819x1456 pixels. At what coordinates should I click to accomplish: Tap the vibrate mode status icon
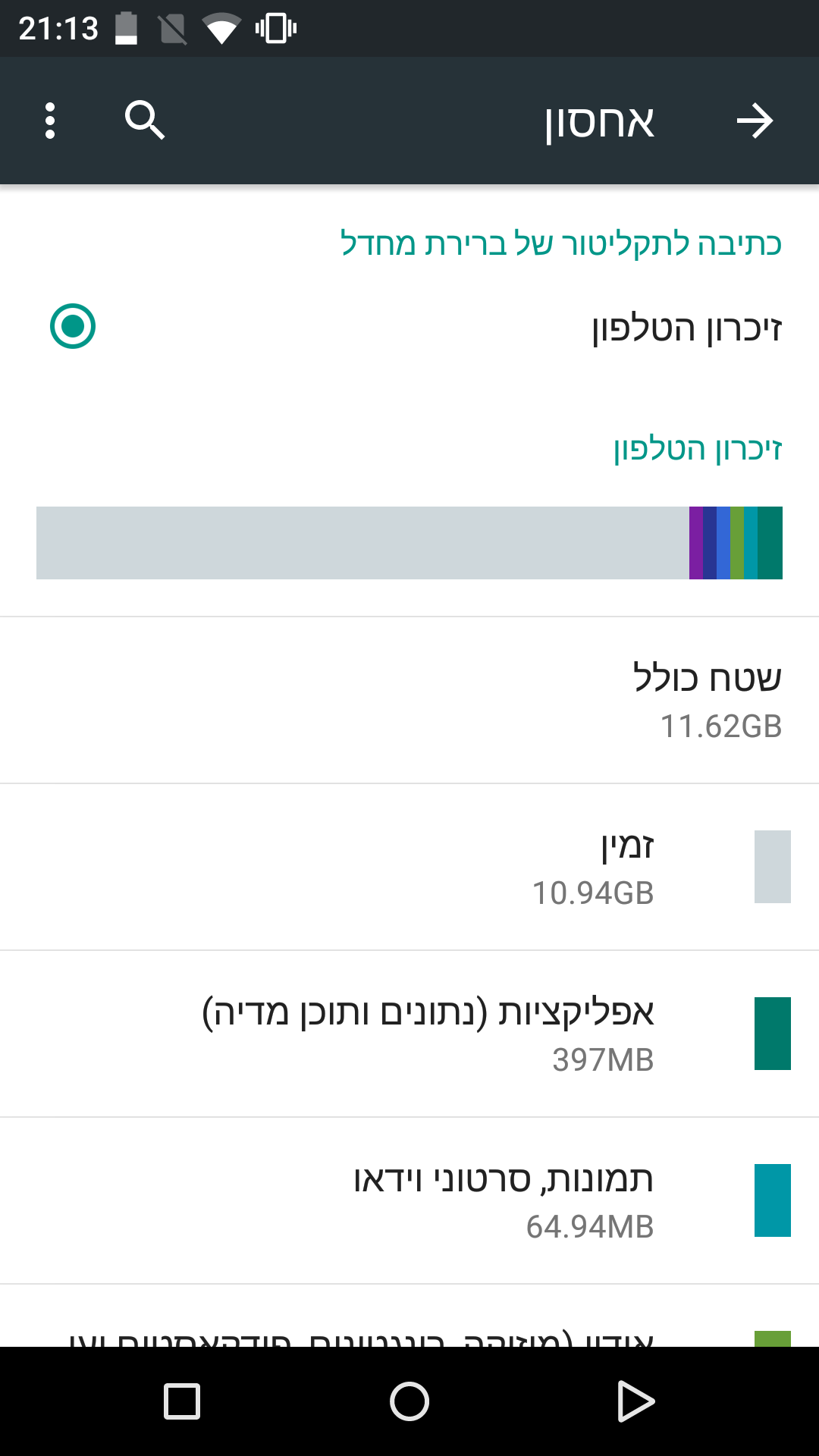[275, 29]
